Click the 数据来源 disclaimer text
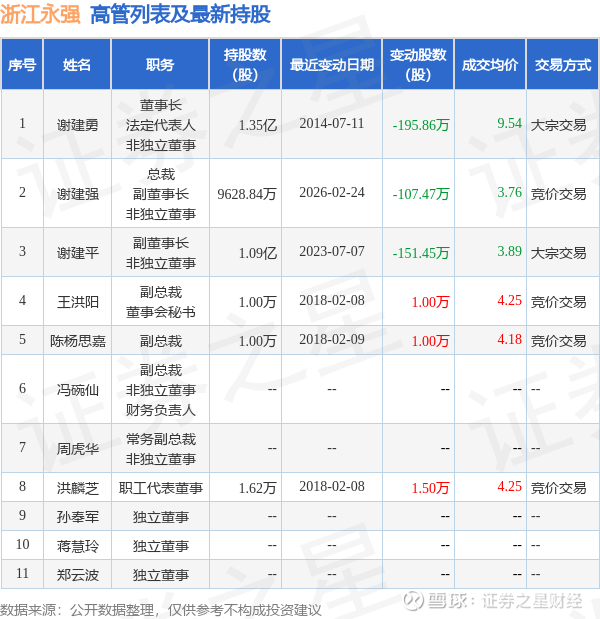 [161, 610]
